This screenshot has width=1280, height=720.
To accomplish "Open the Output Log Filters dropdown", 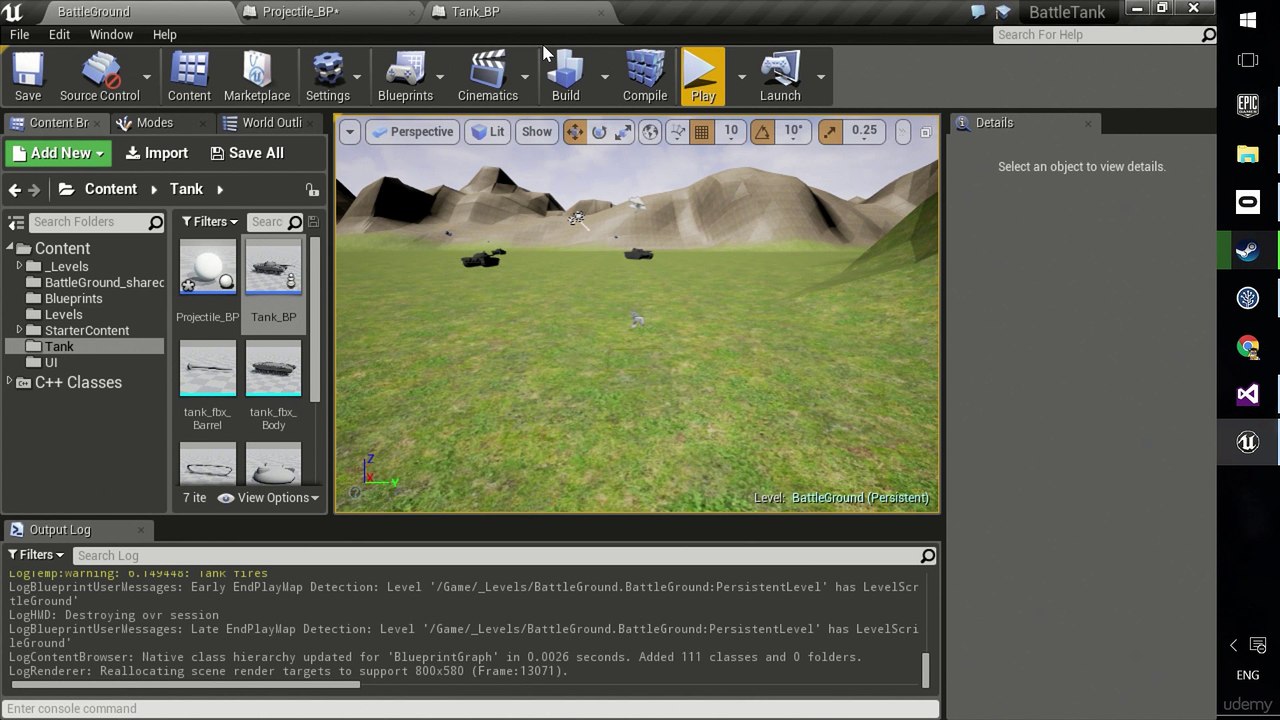I will click(36, 556).
